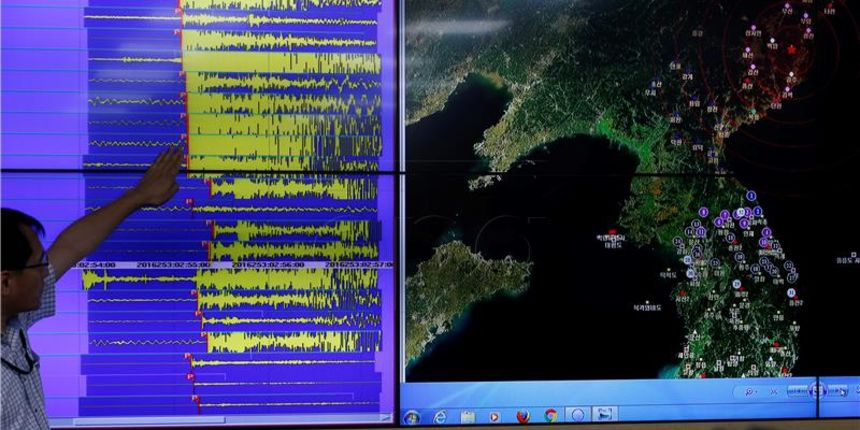Open the Windows Start menu orb
Image resolution: width=860 pixels, height=430 pixels.
(x=411, y=417)
